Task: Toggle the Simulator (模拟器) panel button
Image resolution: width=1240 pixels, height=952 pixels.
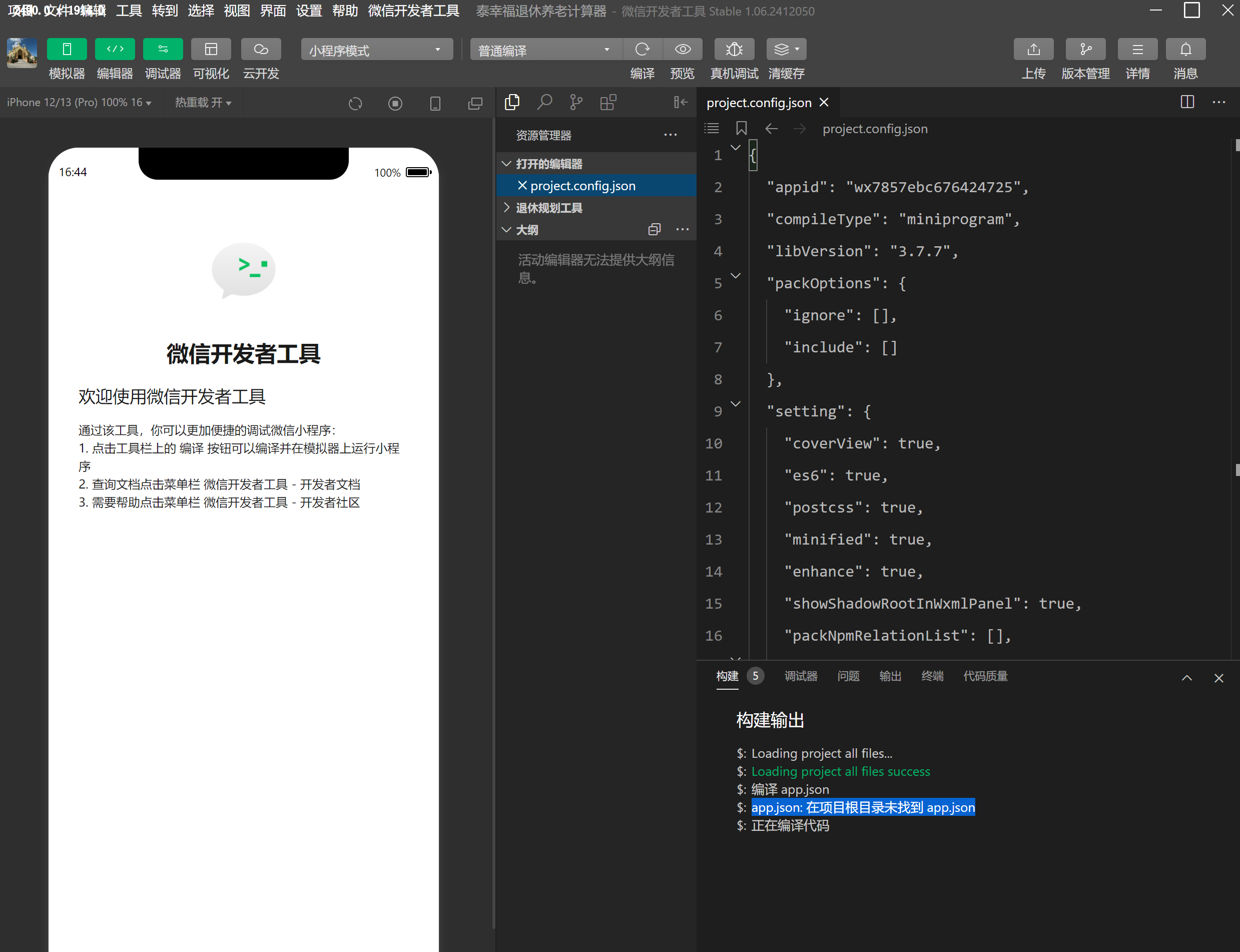Action: (x=67, y=49)
